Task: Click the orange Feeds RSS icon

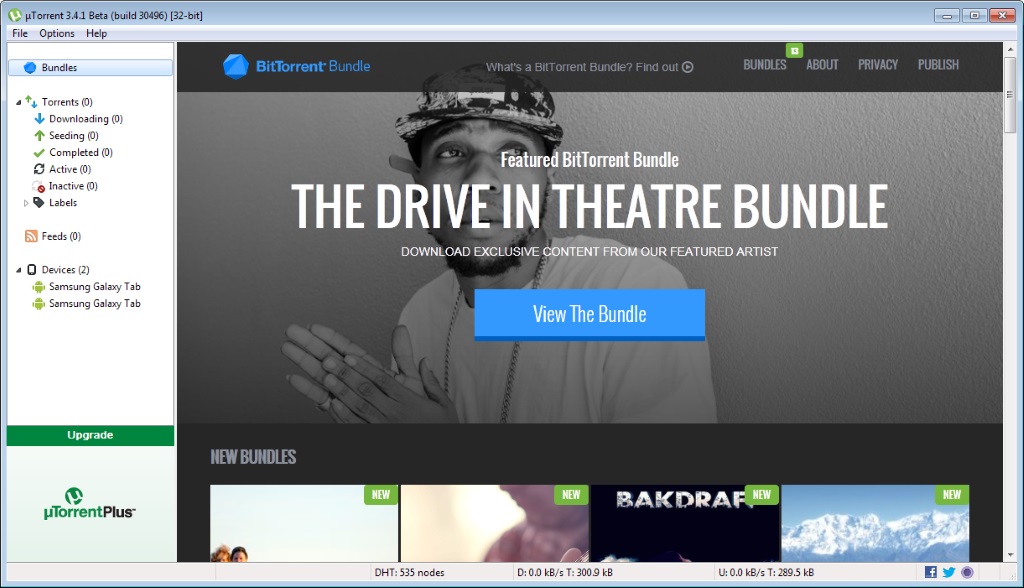Action: [x=31, y=236]
